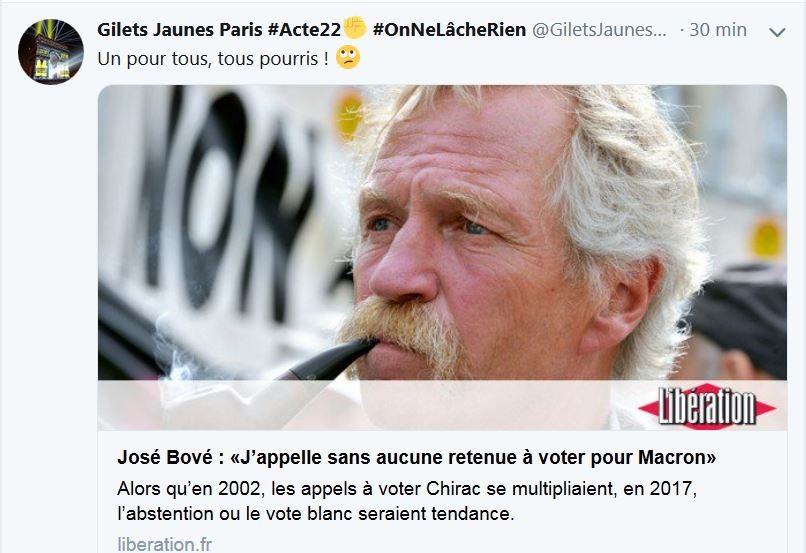This screenshot has width=806, height=553.
Task: Open the #Acte22 hashtag
Action: point(304,29)
